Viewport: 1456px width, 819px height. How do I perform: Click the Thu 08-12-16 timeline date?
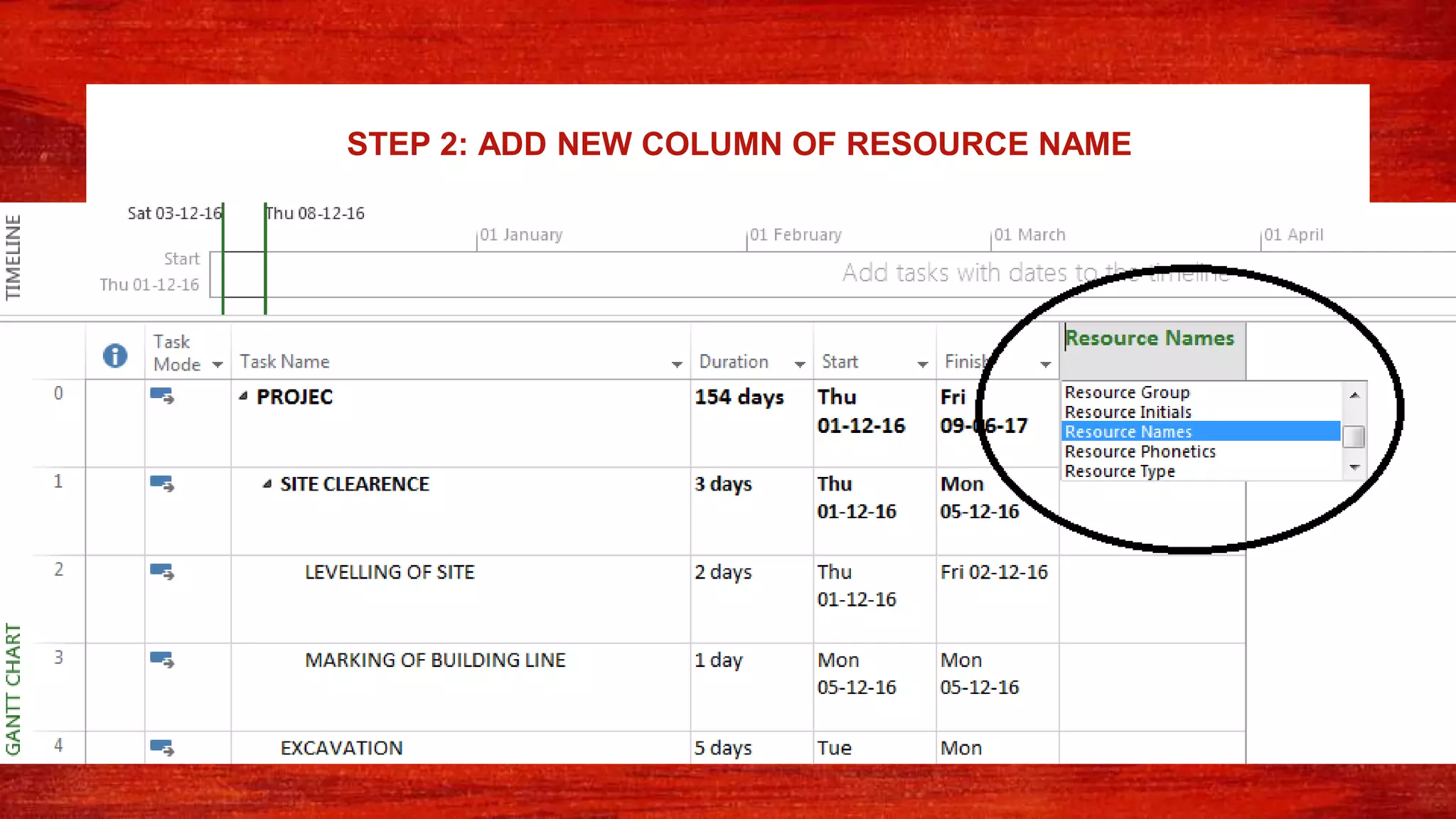tap(315, 213)
